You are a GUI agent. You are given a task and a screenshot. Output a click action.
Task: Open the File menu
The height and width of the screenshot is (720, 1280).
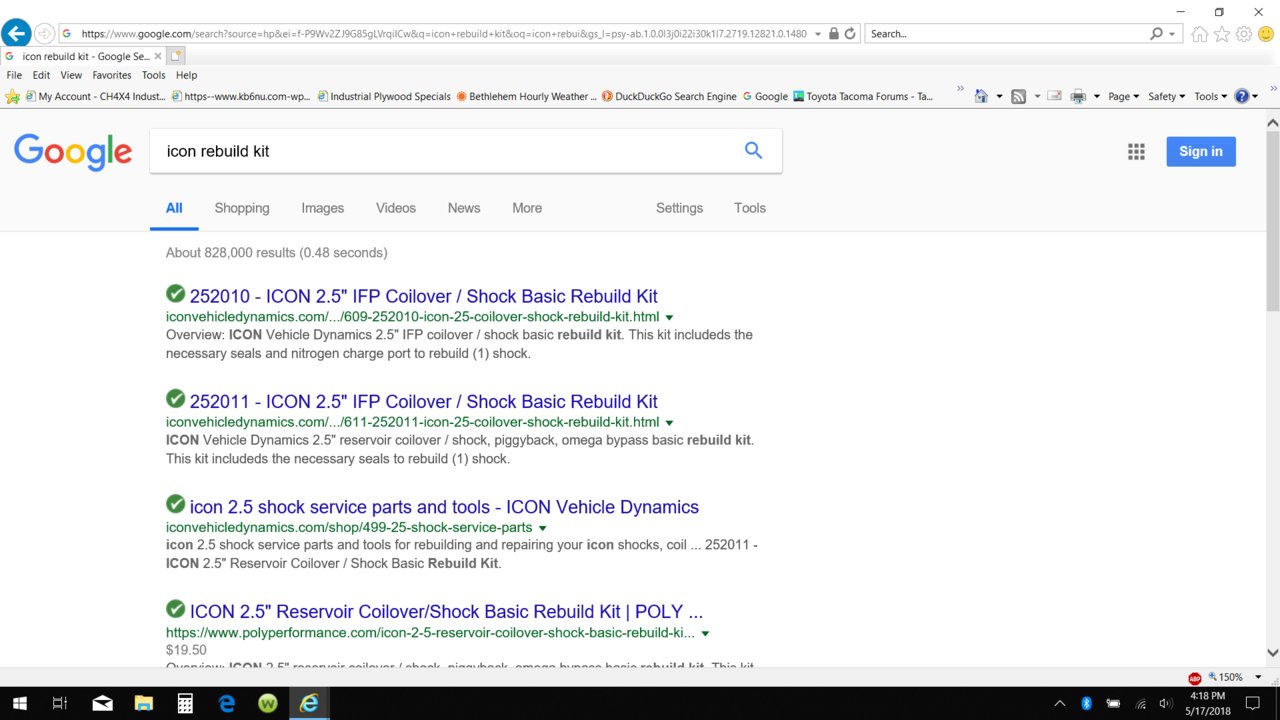click(x=14, y=75)
